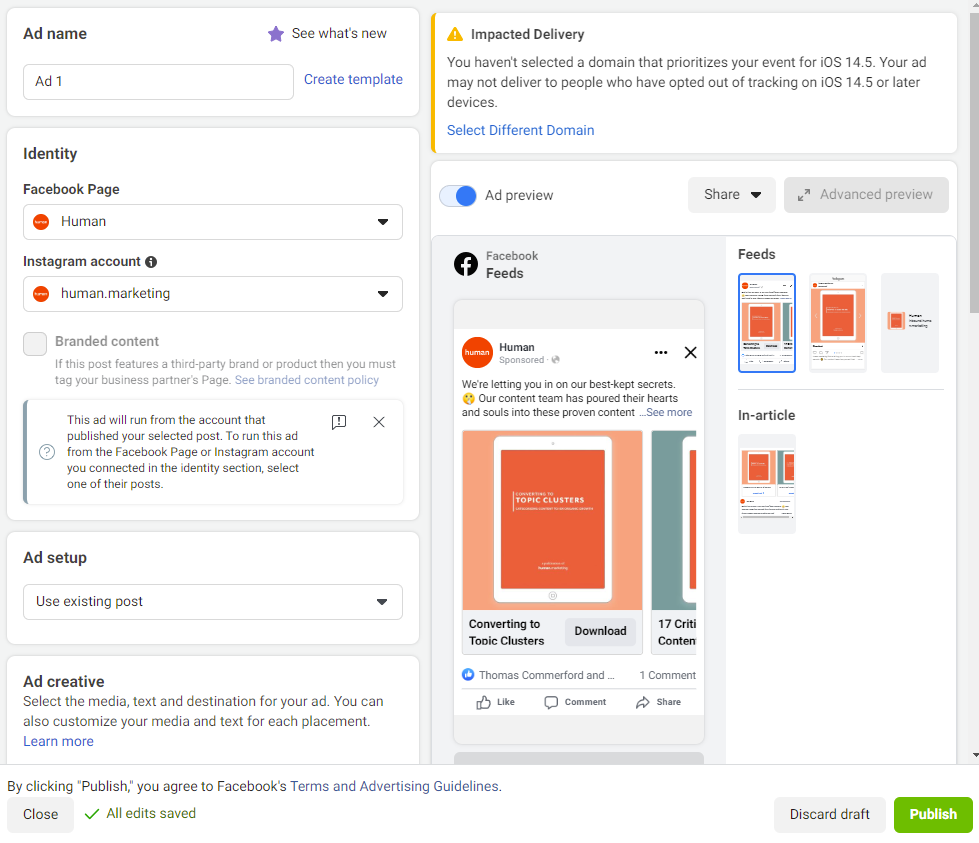
Task: Click the Discard draft button
Action: pyautogui.click(x=830, y=814)
